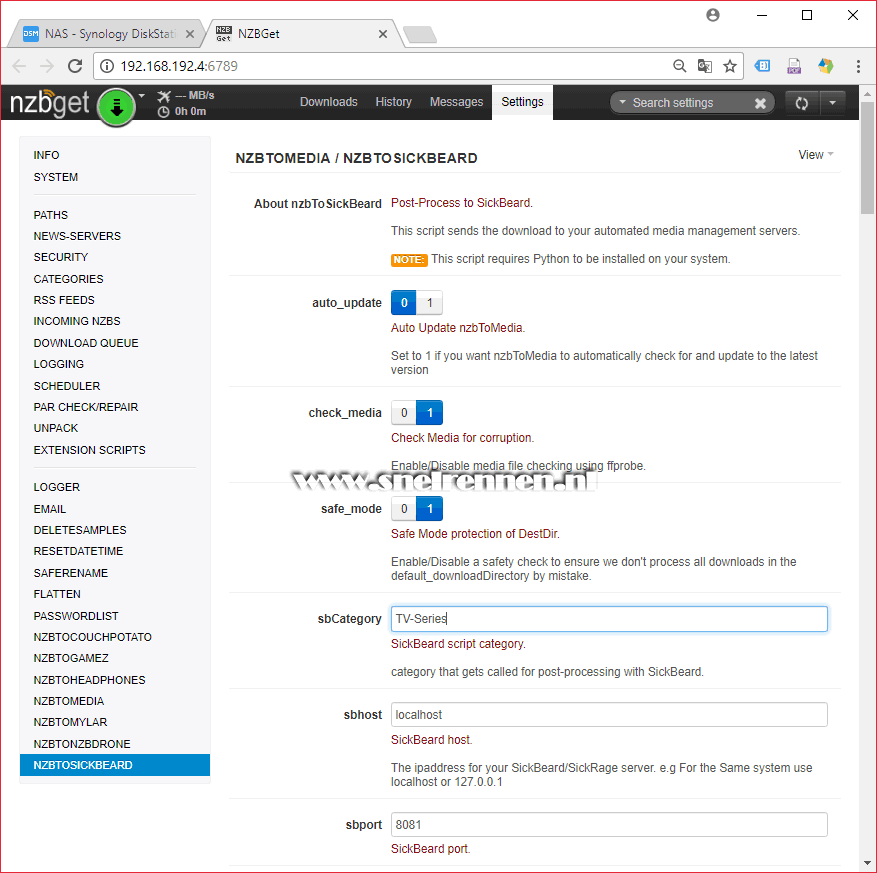Go to RSS FEEDS settings
The height and width of the screenshot is (873, 877).
64,300
